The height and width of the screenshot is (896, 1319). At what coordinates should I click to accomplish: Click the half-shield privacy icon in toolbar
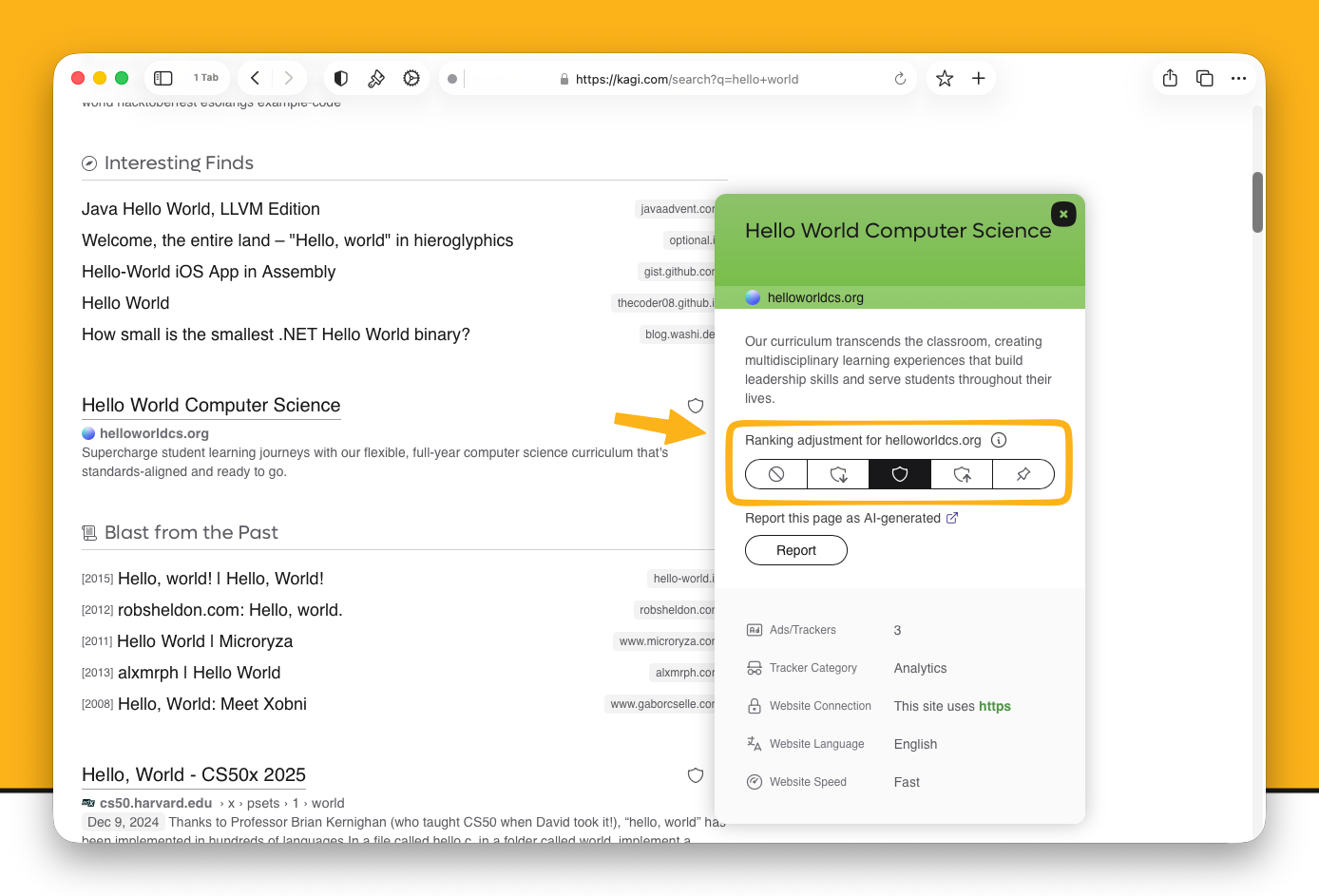tap(341, 79)
